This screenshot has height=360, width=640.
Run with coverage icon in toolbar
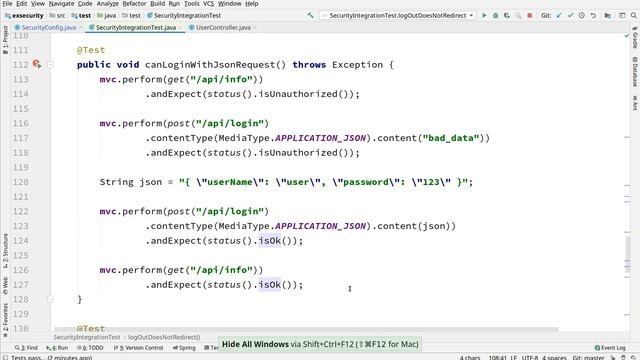point(507,16)
